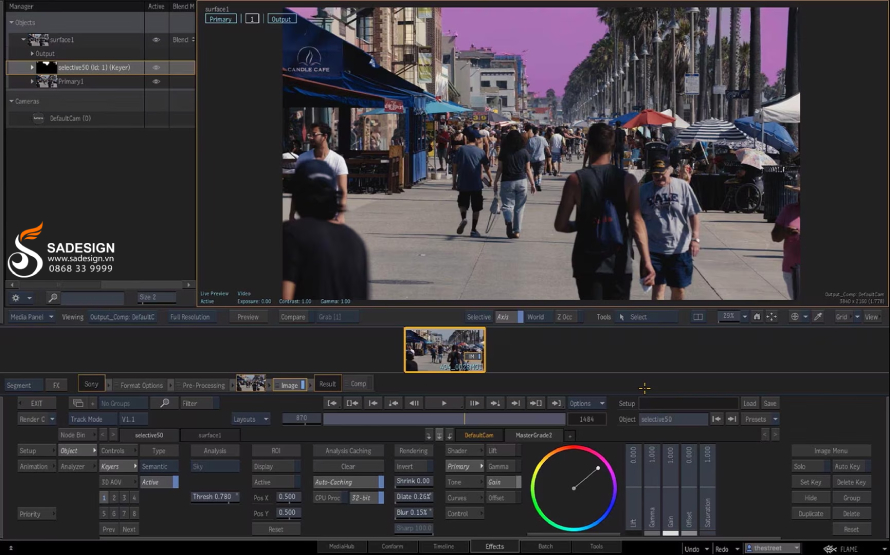Switch to the DefaultCam tab

point(478,435)
